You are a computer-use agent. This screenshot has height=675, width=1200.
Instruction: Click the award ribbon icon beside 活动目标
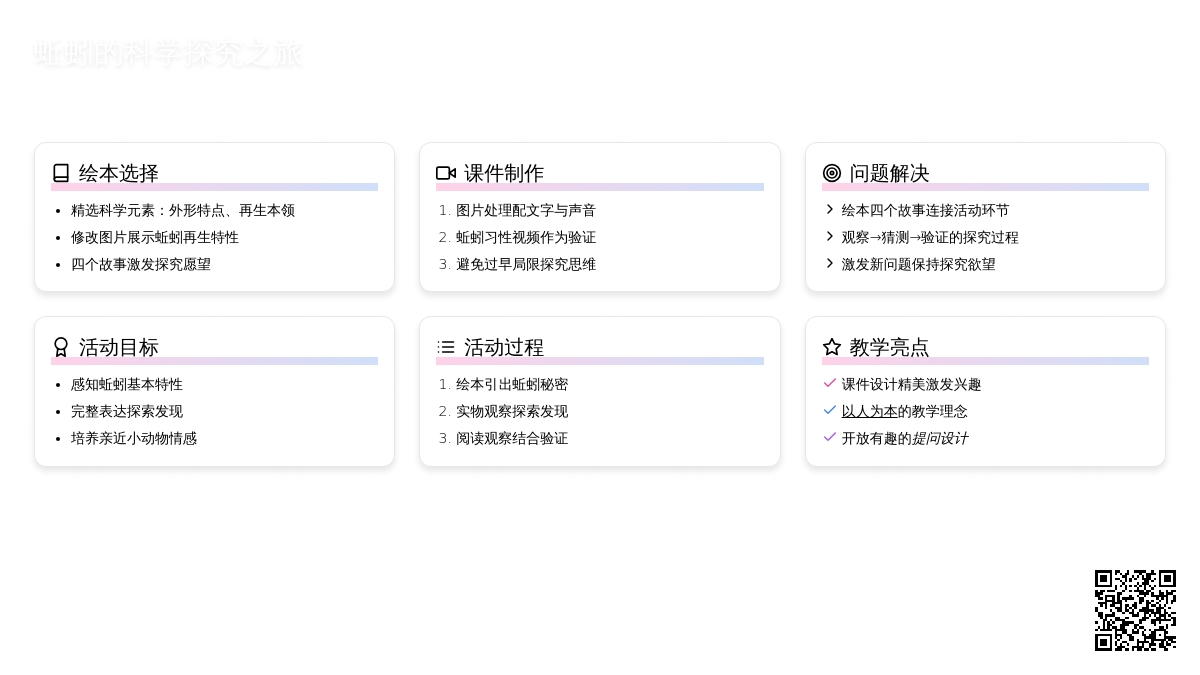(61, 347)
